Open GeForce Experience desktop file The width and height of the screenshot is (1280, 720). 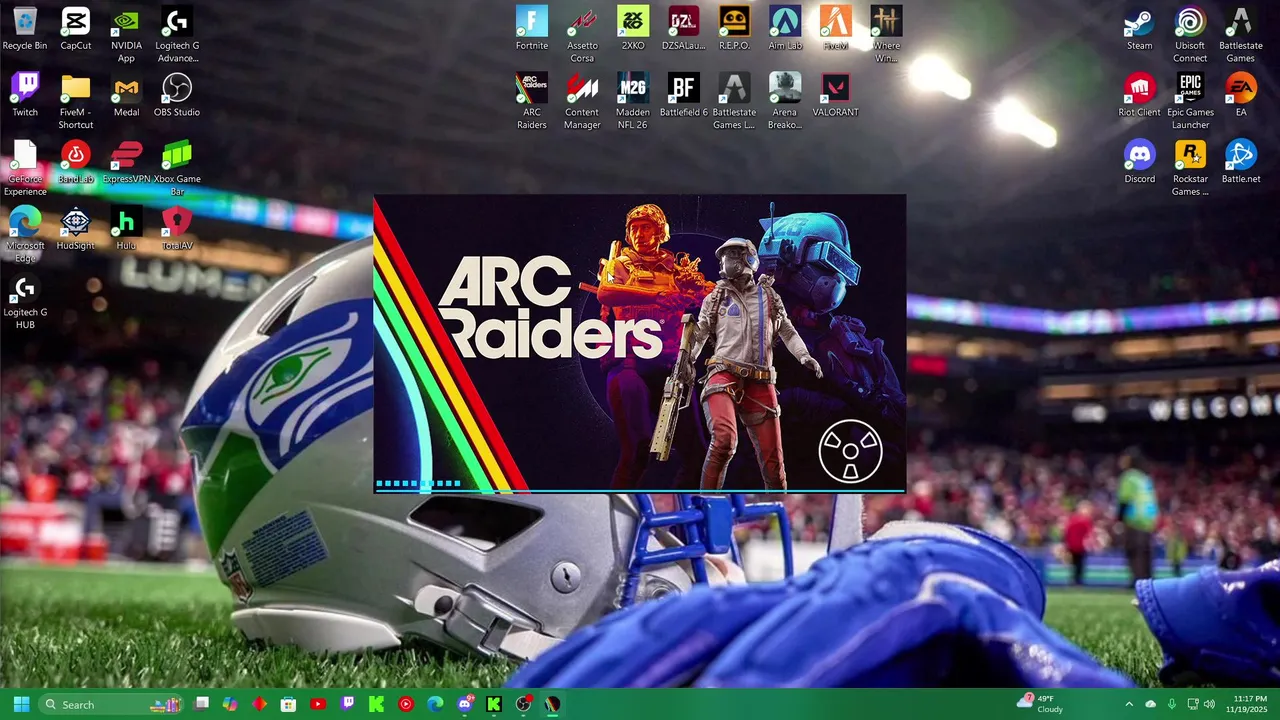(25, 168)
